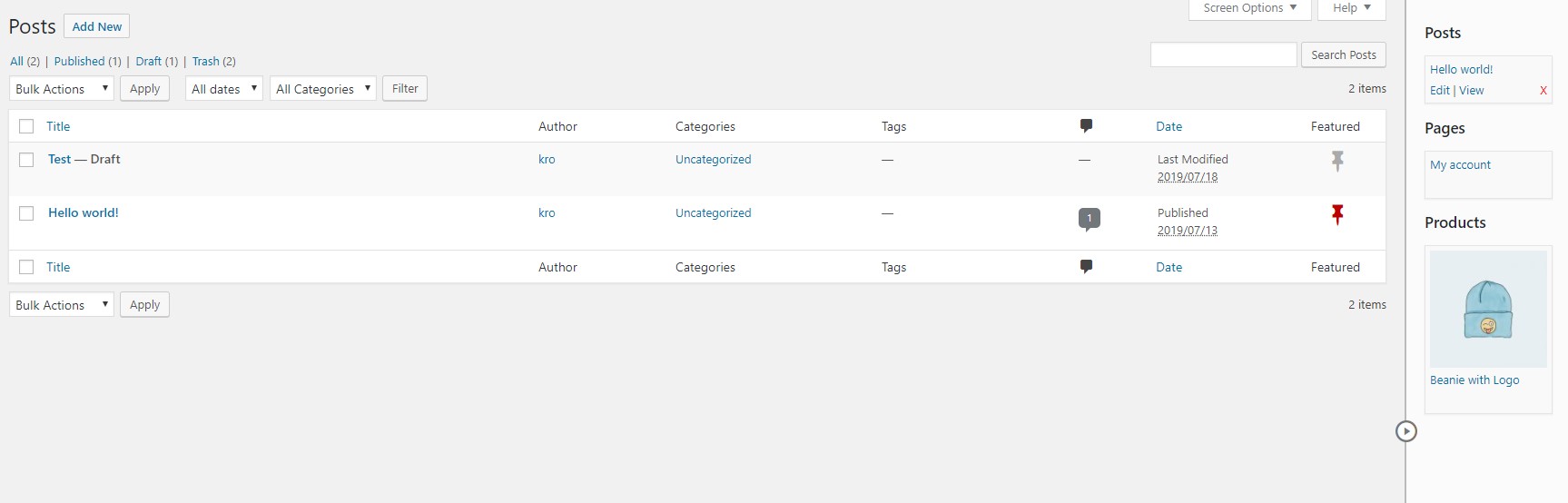Sort the posts by the Date column header

click(x=1169, y=127)
